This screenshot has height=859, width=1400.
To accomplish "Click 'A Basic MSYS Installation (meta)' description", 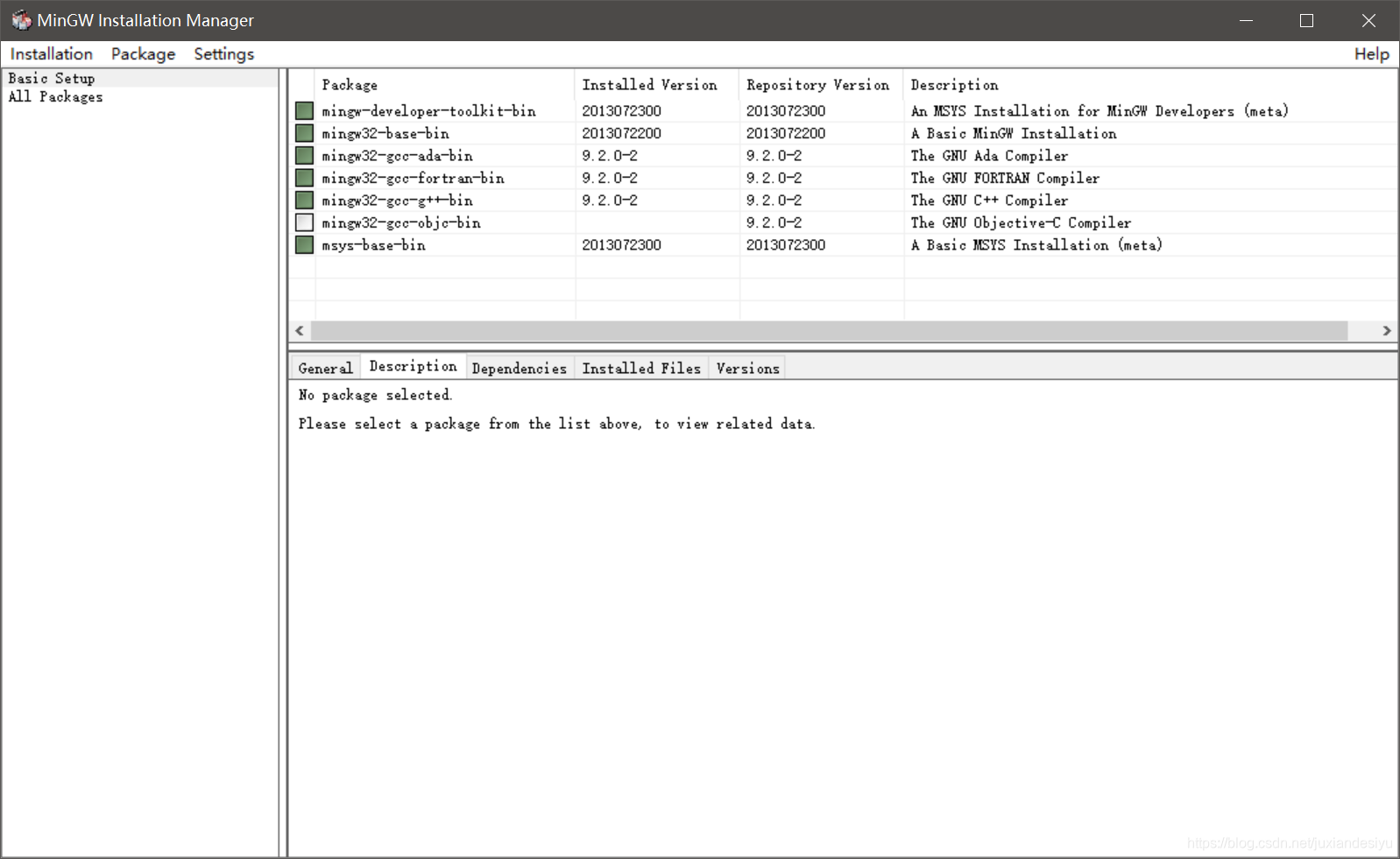I will point(1036,244).
